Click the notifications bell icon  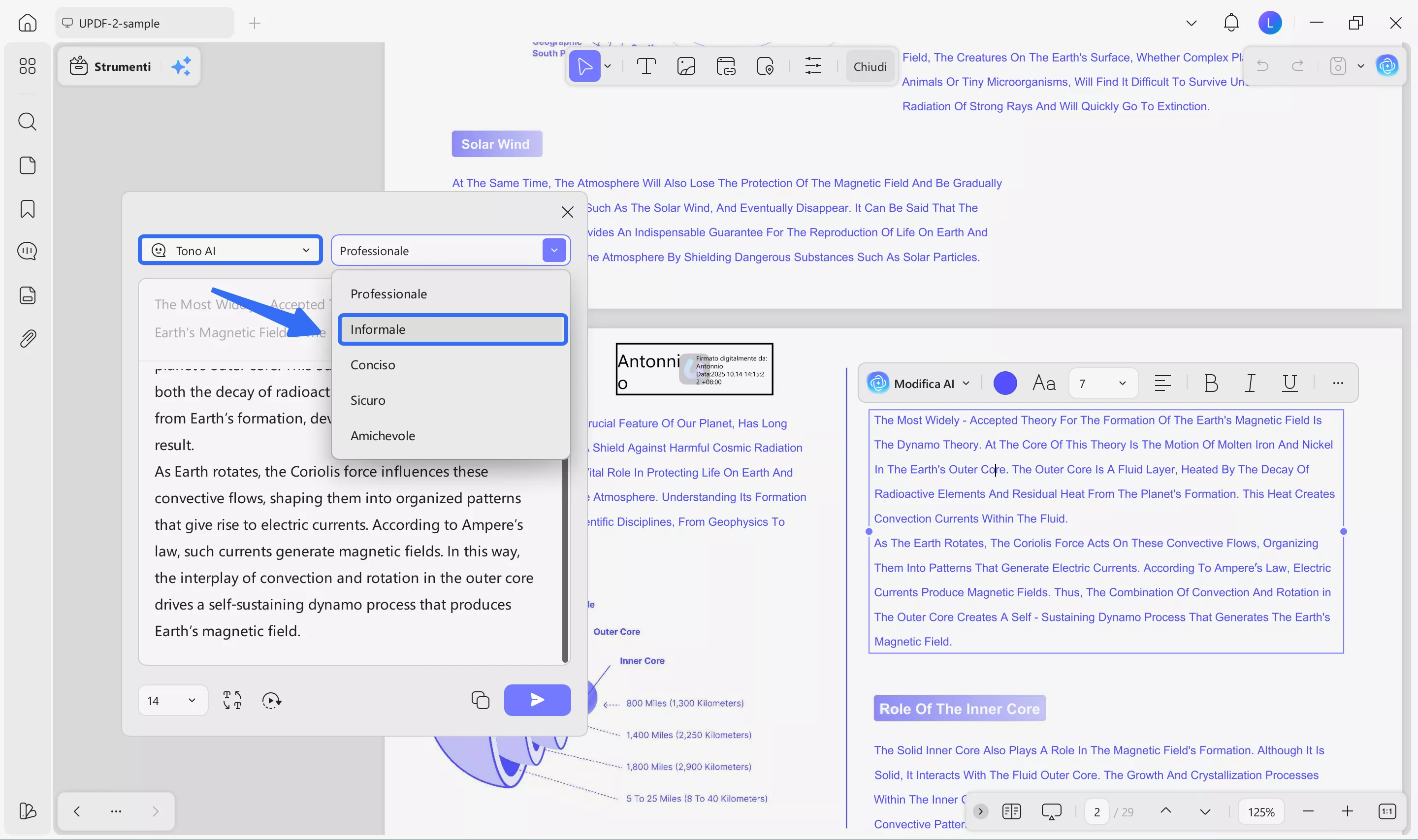pos(1231,23)
